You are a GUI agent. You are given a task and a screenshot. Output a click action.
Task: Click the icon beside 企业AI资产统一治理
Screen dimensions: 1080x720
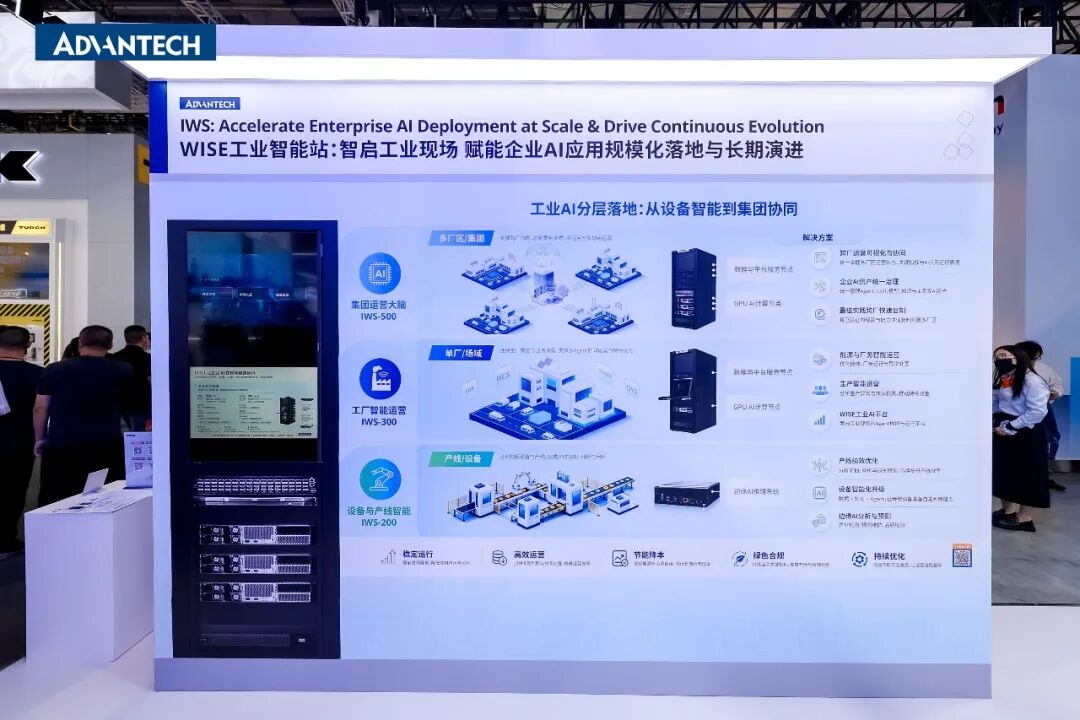[x=820, y=286]
